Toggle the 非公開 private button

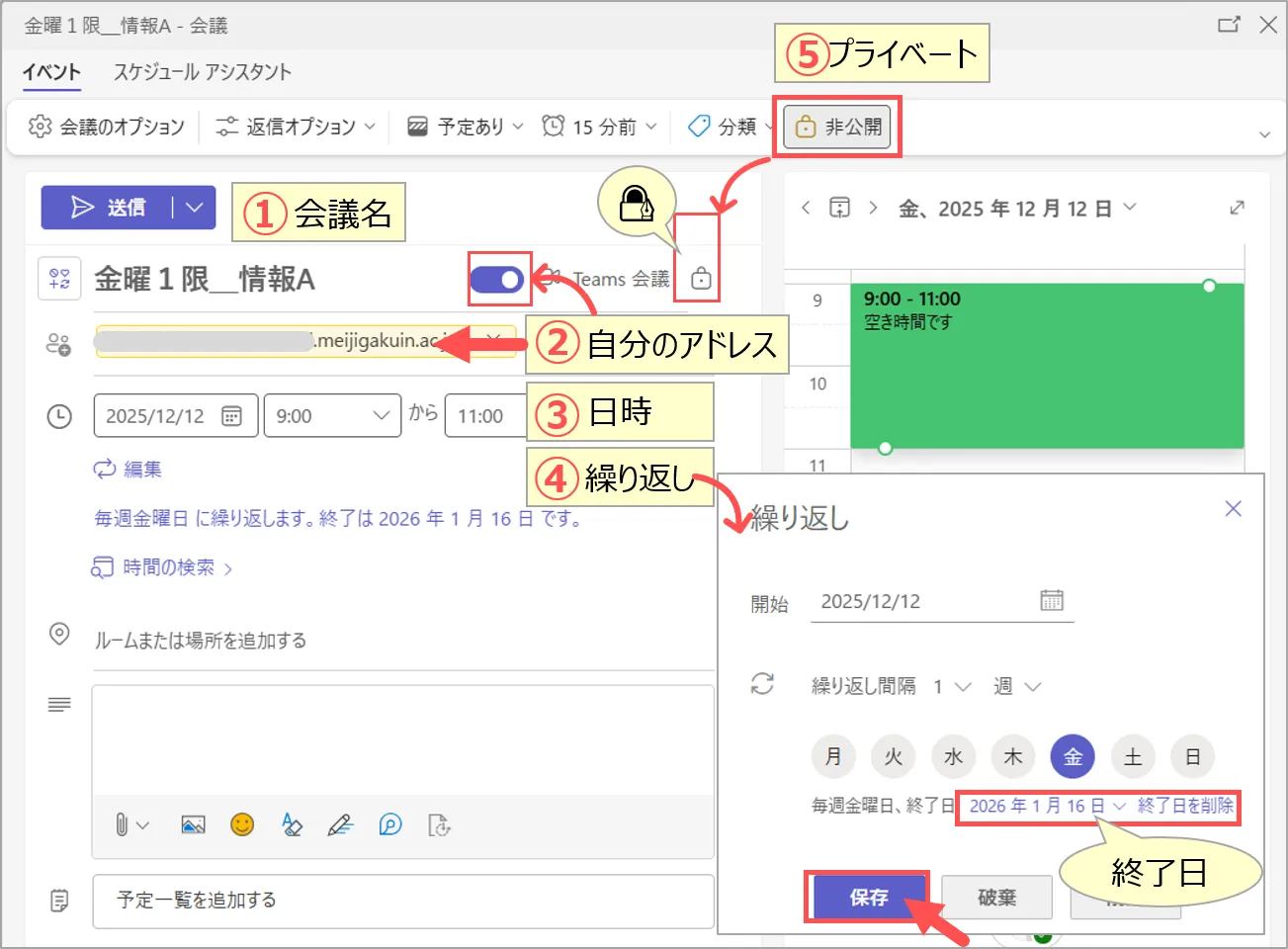point(838,127)
